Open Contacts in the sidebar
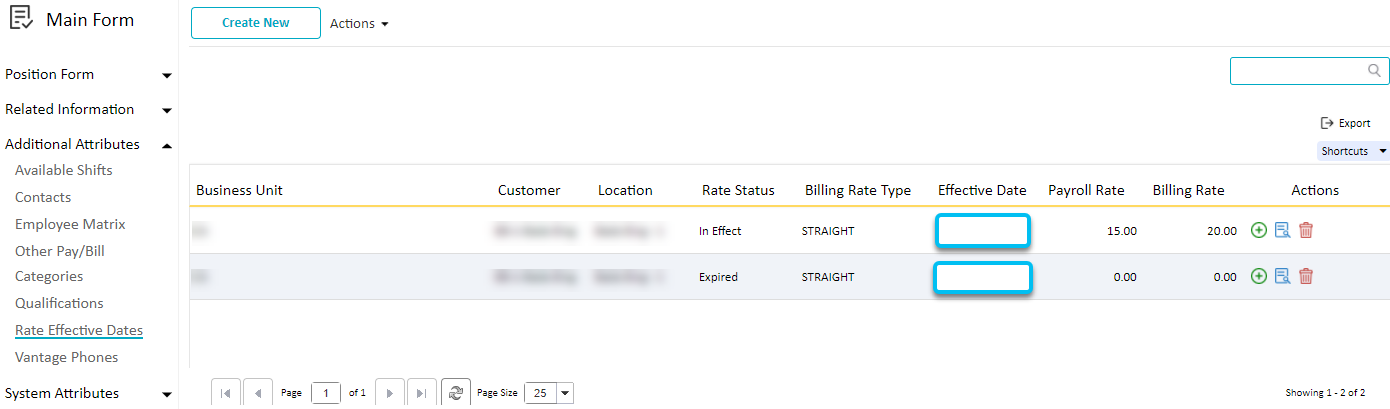Screen dimensions: 1390x409 click(x=43, y=197)
